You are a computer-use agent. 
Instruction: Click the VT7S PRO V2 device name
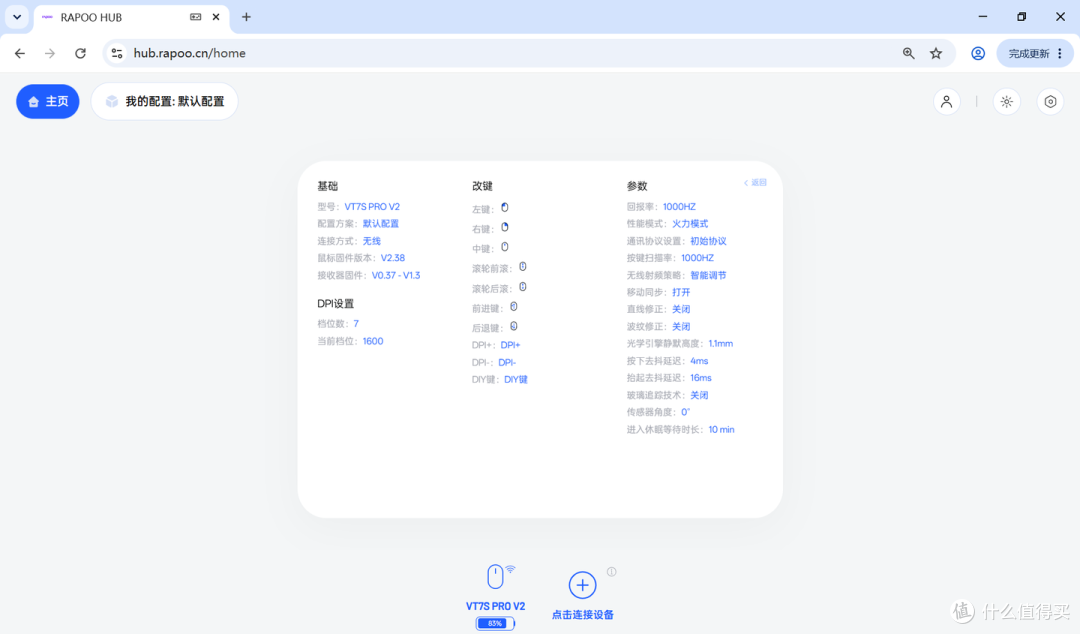(495, 606)
